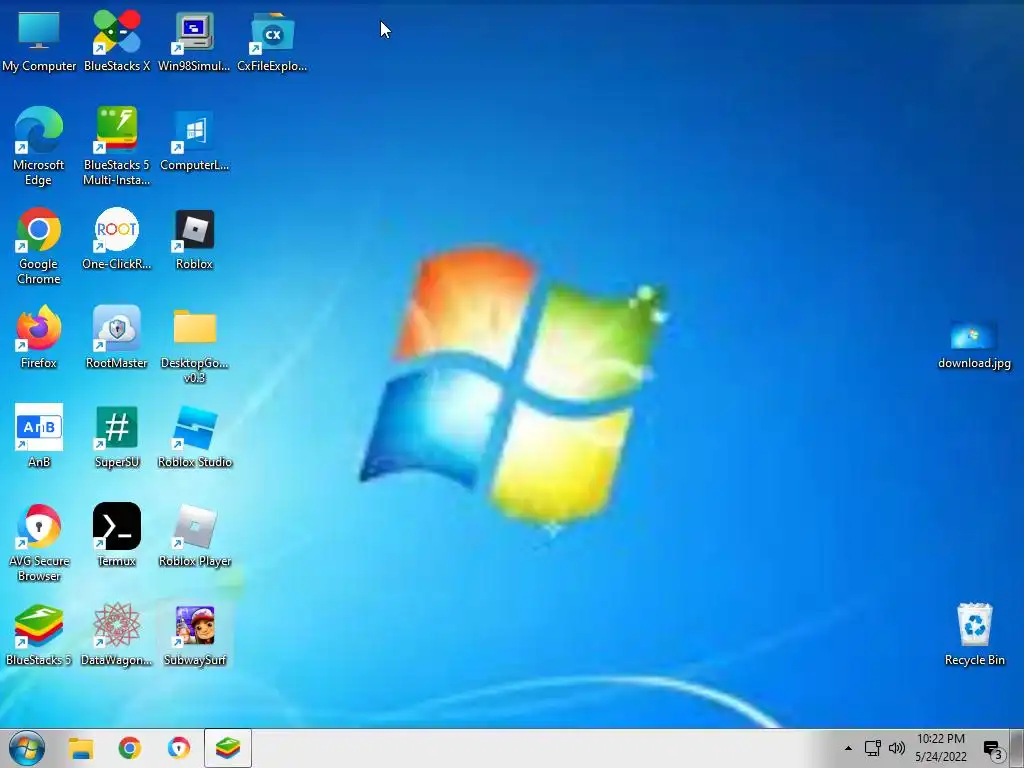Open Firefox from the desktop
Image resolution: width=1024 pixels, height=768 pixels.
coord(39,338)
